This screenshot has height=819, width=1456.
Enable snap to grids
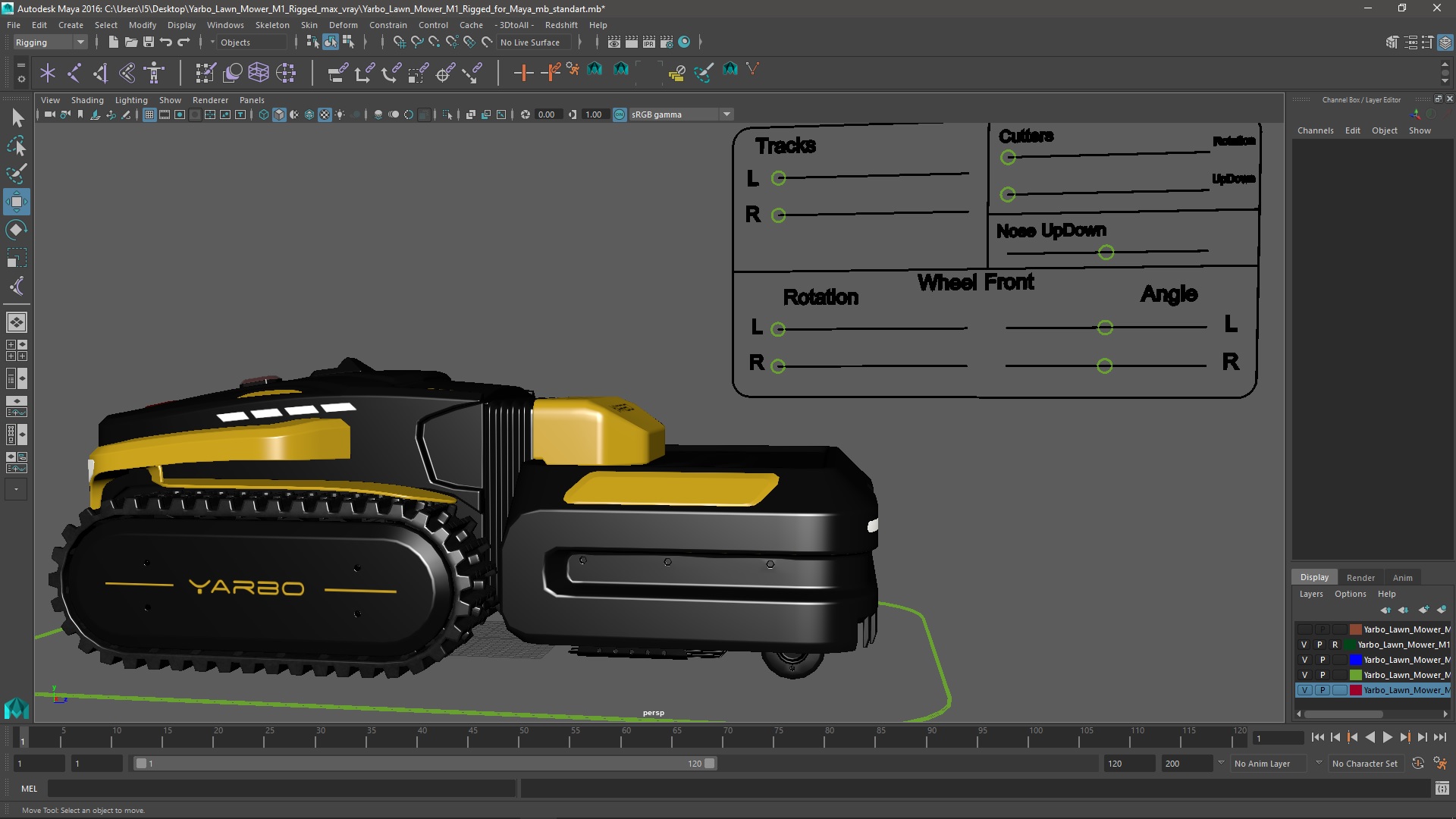pyautogui.click(x=399, y=42)
